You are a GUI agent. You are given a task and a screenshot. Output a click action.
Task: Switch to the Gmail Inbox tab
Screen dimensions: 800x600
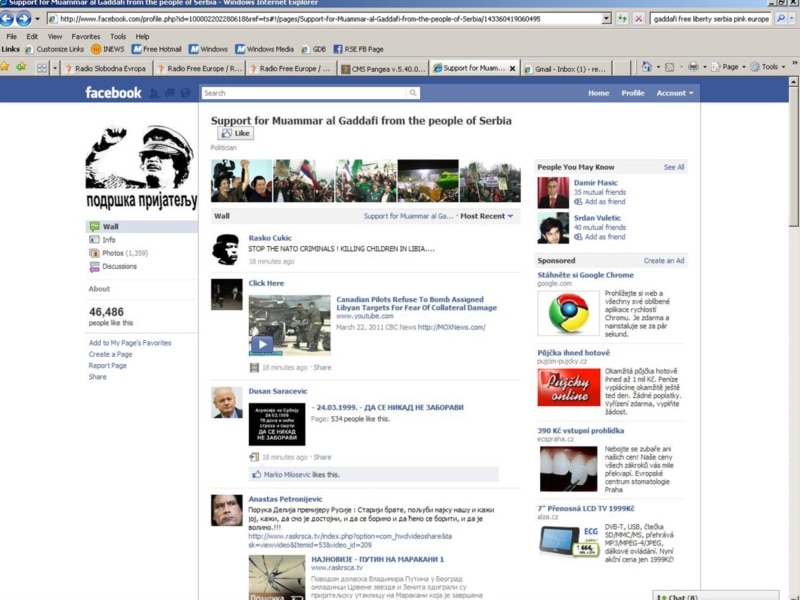pyautogui.click(x=570, y=68)
